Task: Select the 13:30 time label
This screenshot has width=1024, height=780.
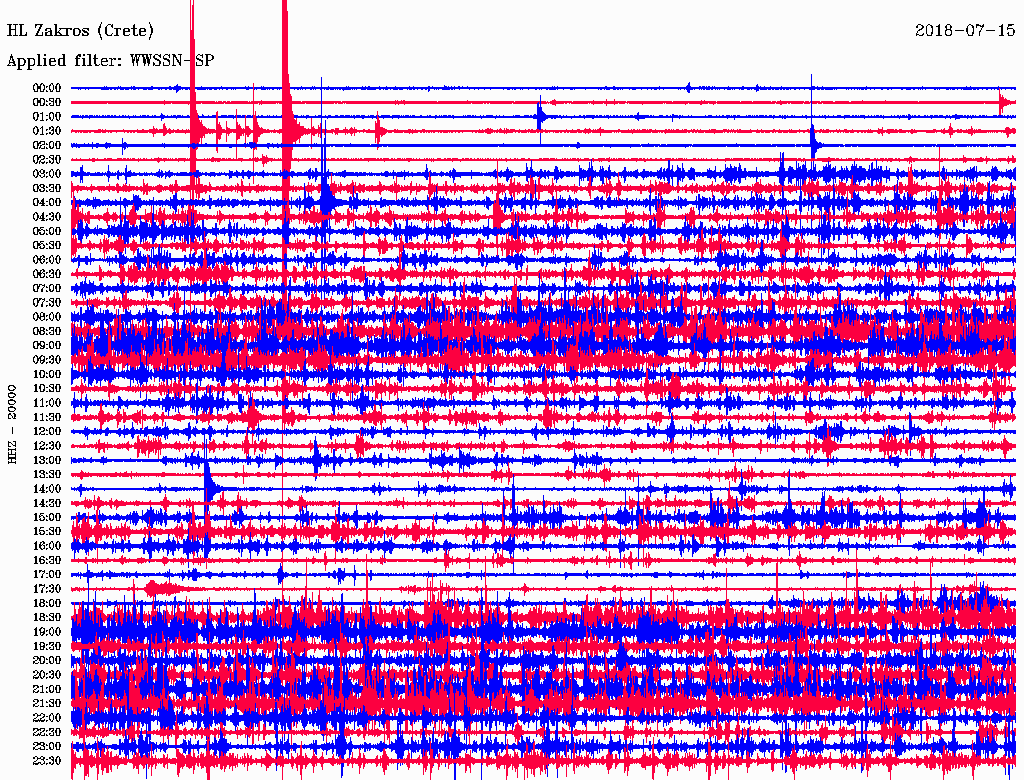Action: click(x=47, y=475)
